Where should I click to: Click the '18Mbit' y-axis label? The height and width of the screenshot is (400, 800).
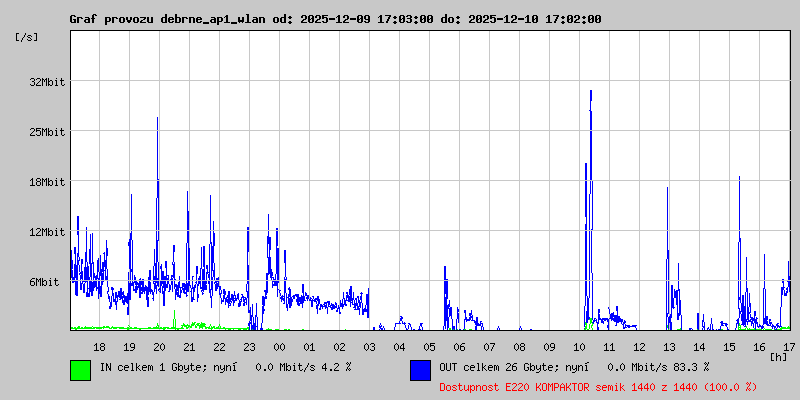(47, 182)
